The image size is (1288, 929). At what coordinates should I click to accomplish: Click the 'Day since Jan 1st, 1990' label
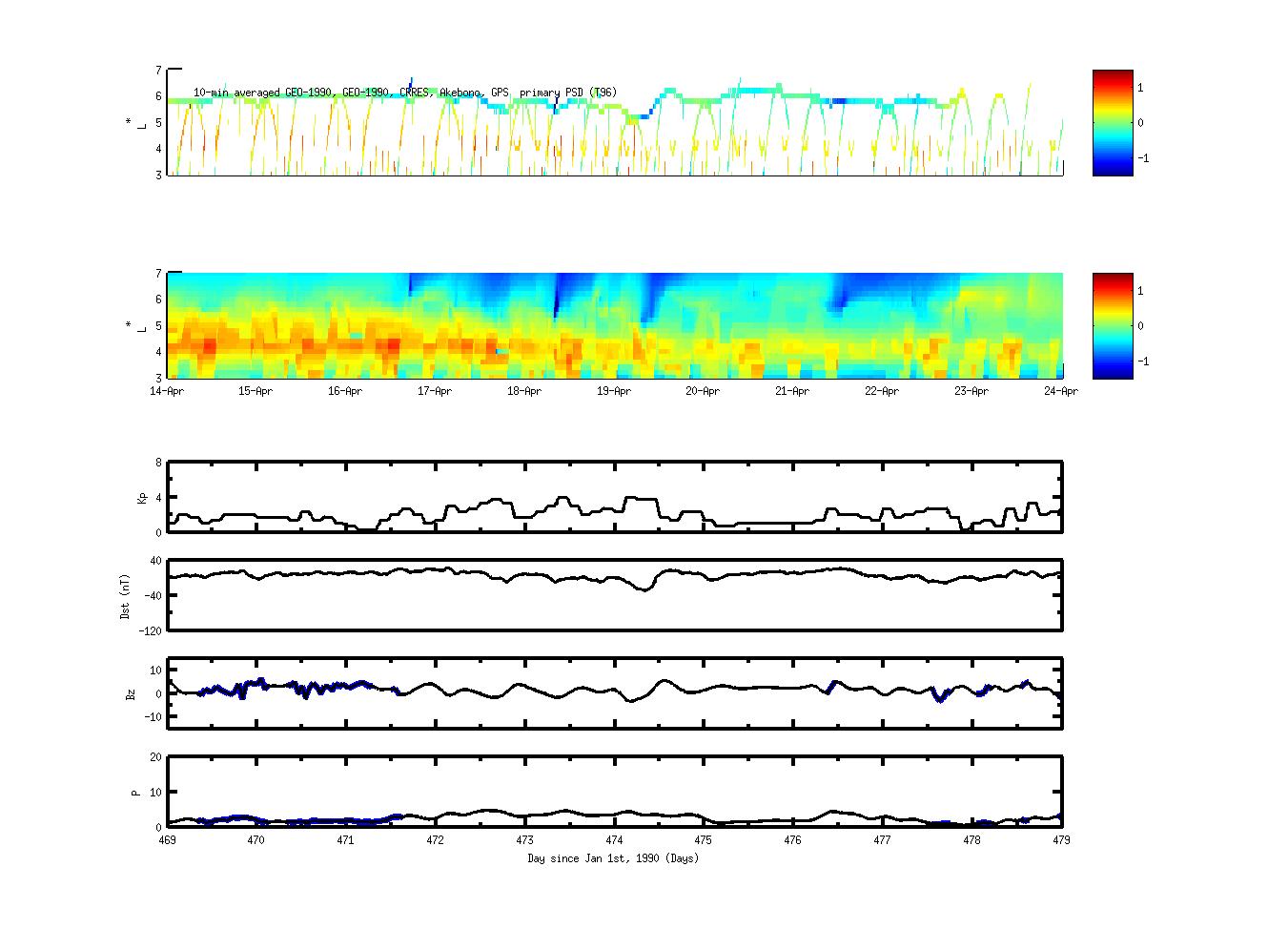pyautogui.click(x=613, y=858)
